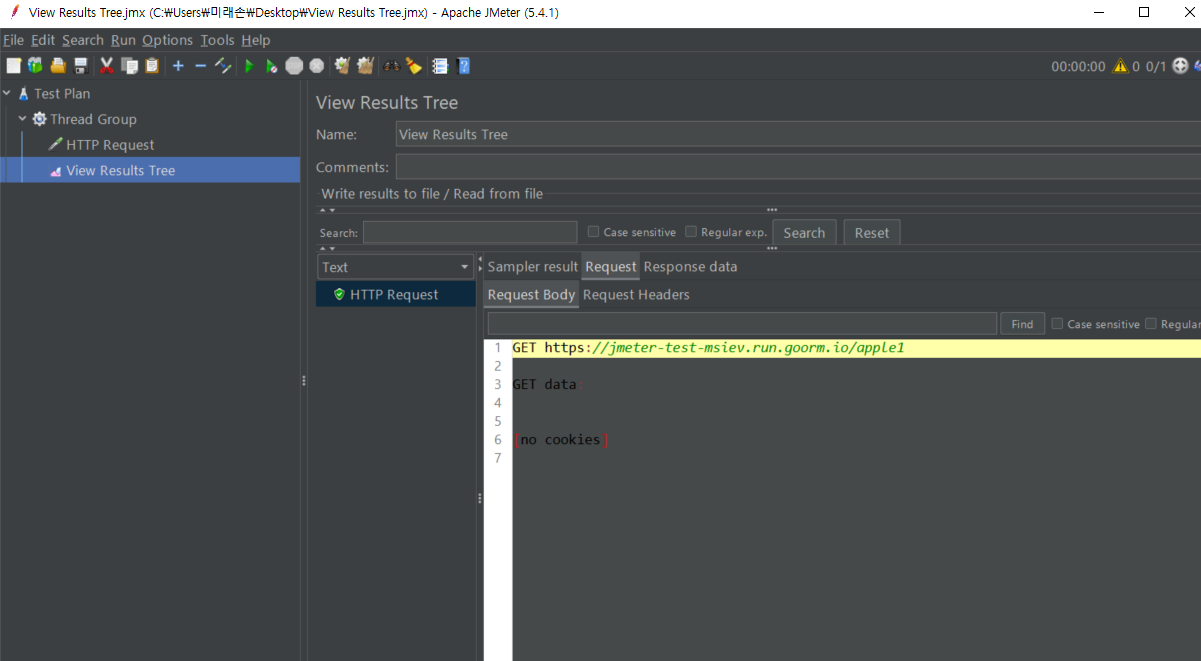Open the Help menu

(256, 40)
